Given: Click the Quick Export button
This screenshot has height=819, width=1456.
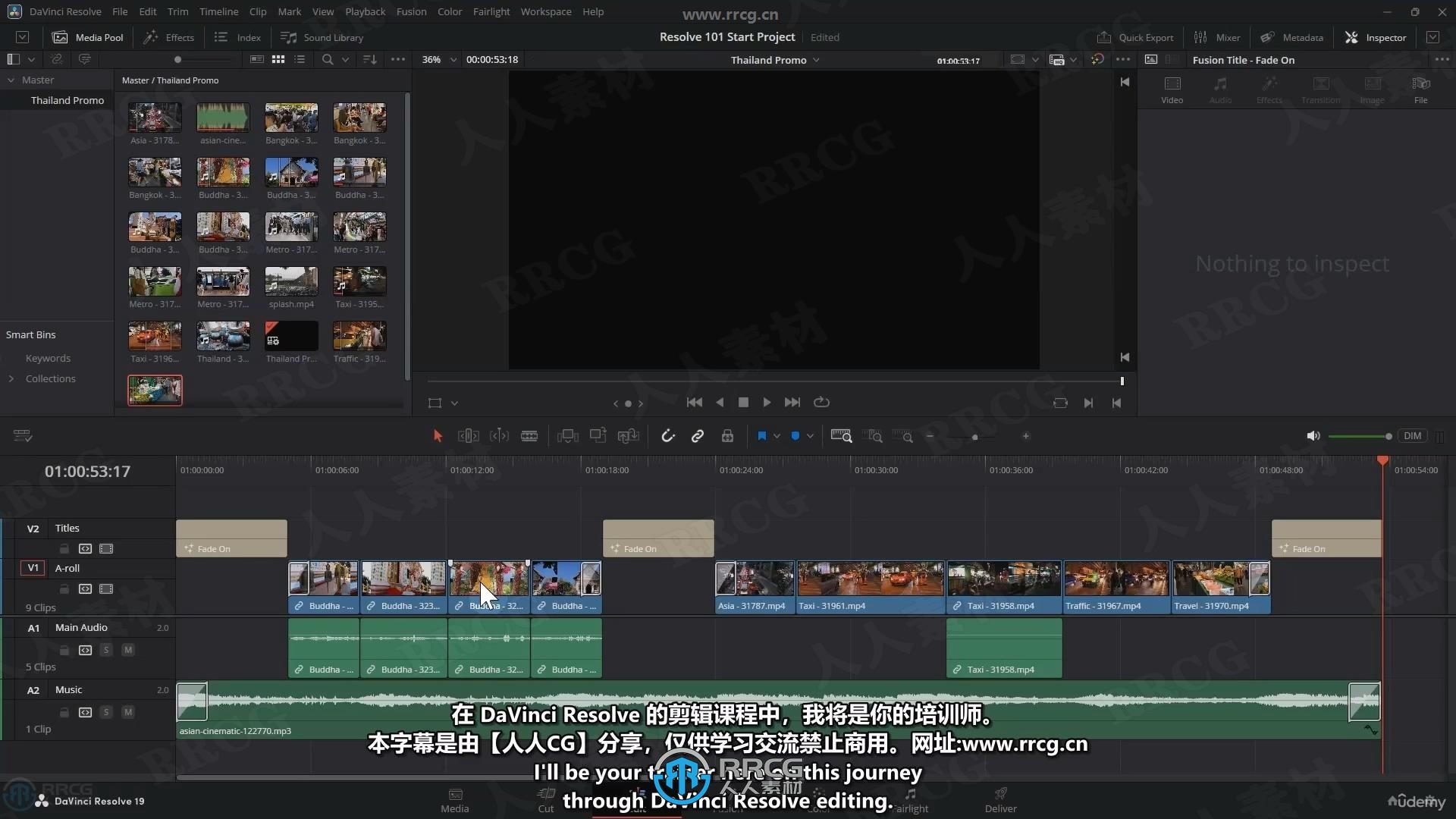Looking at the screenshot, I should click(x=1135, y=37).
